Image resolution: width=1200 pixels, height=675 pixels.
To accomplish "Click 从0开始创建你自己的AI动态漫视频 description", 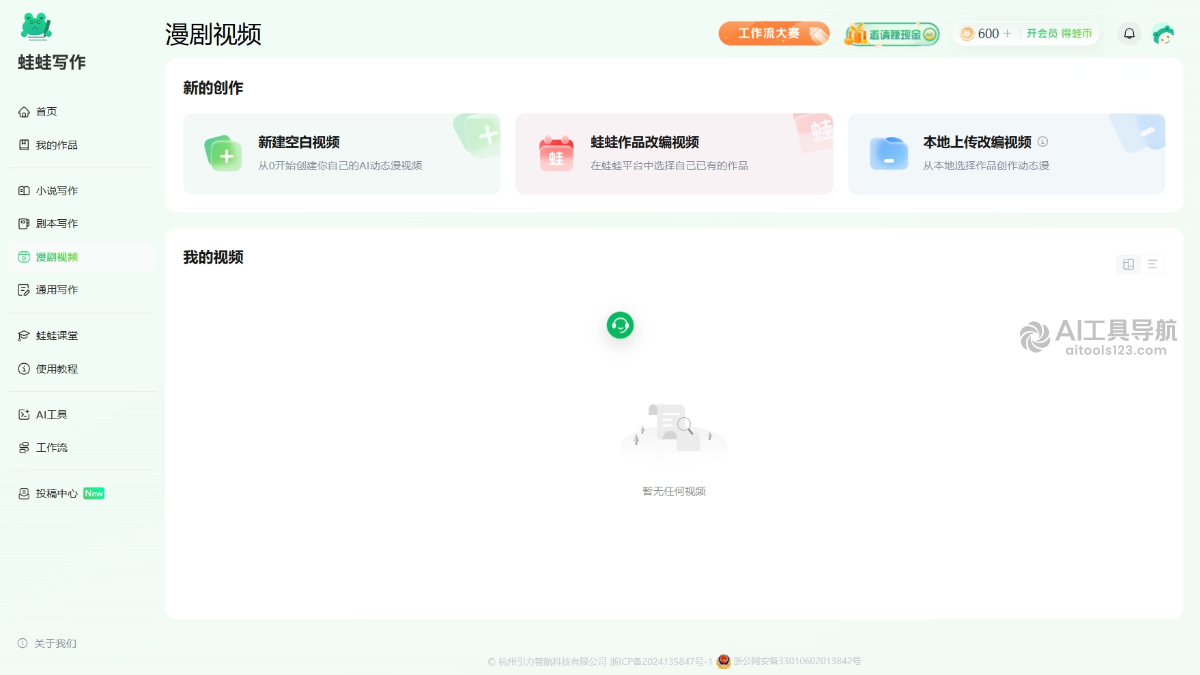I will [340, 166].
